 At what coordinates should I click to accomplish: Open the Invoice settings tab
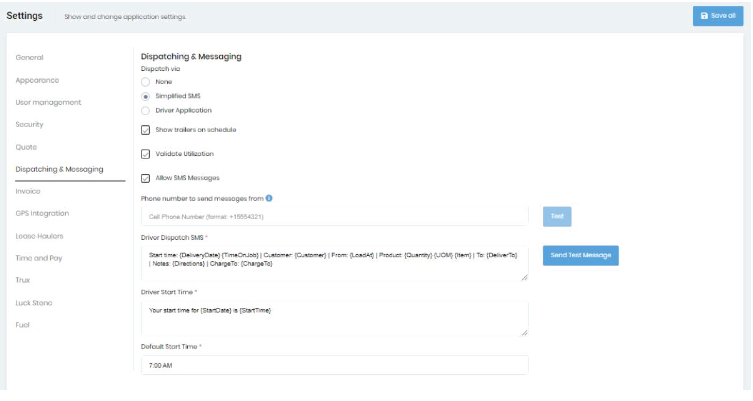point(28,191)
